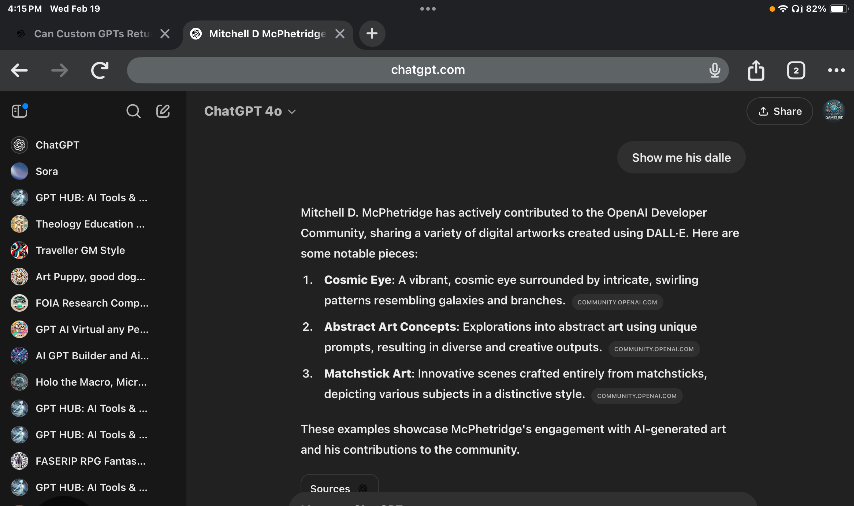
Task: Open community.openai.com citation after Cosmic Eye
Action: point(617,302)
